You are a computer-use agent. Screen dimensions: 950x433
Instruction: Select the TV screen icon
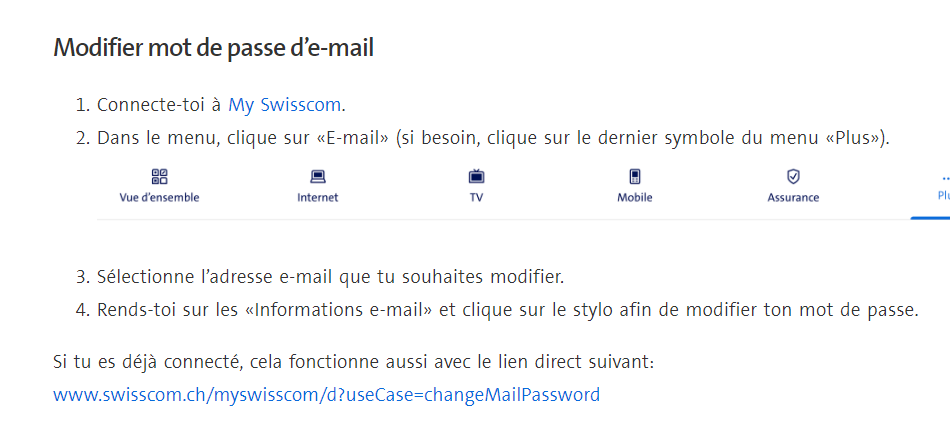coord(476,177)
